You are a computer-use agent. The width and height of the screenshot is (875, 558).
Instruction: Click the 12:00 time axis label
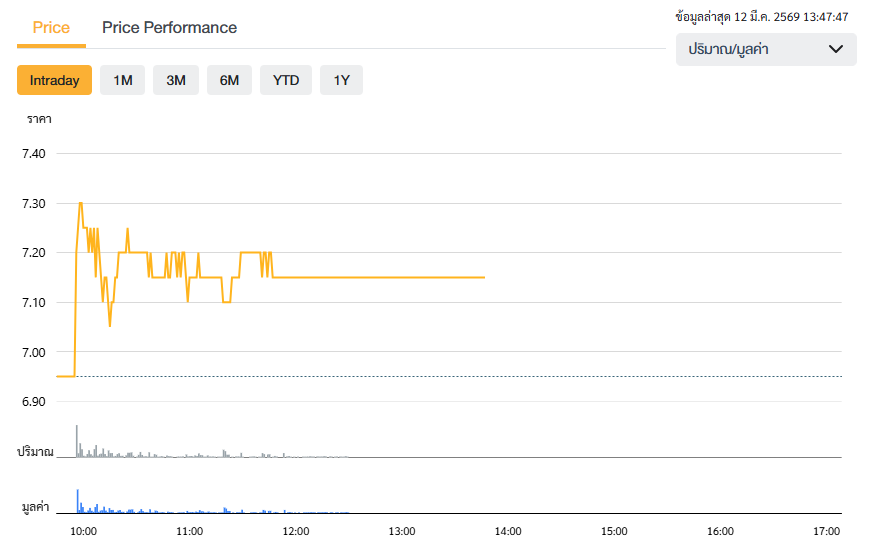point(296,531)
